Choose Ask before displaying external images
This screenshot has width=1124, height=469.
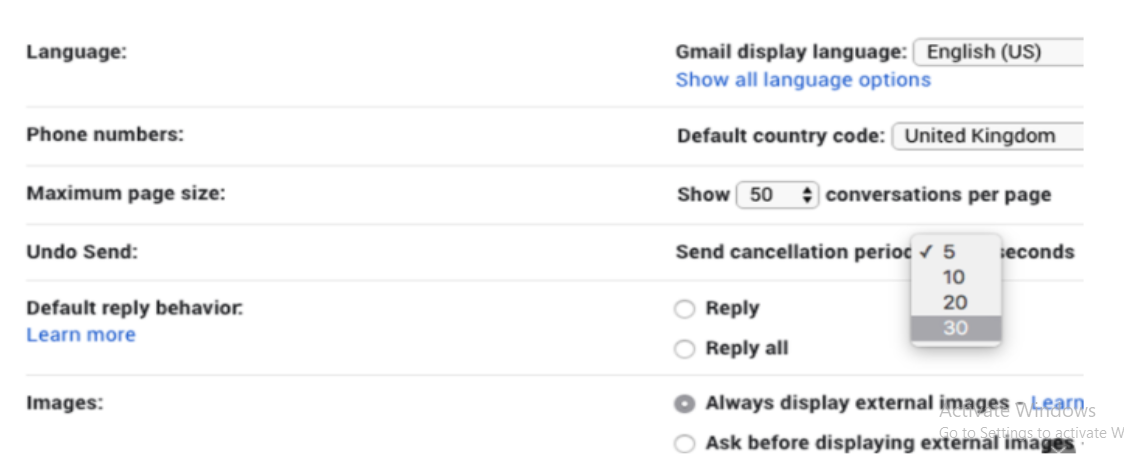coord(685,443)
